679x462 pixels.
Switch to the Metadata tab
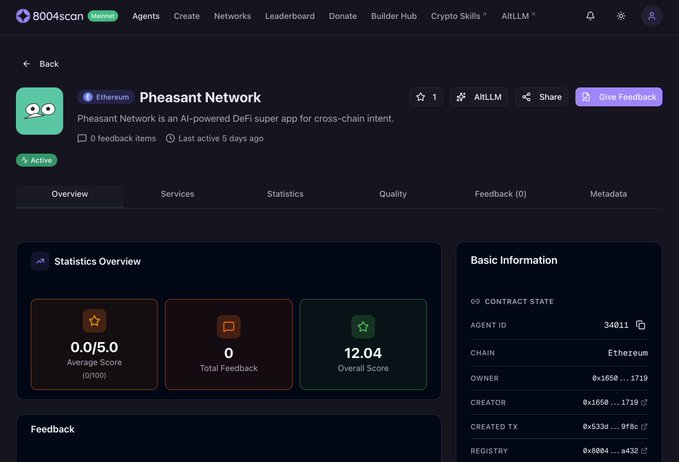[x=608, y=194]
